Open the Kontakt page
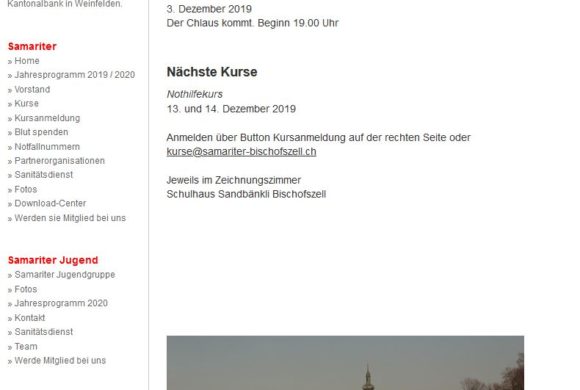Viewport: 580px width, 390px height. (x=30, y=318)
